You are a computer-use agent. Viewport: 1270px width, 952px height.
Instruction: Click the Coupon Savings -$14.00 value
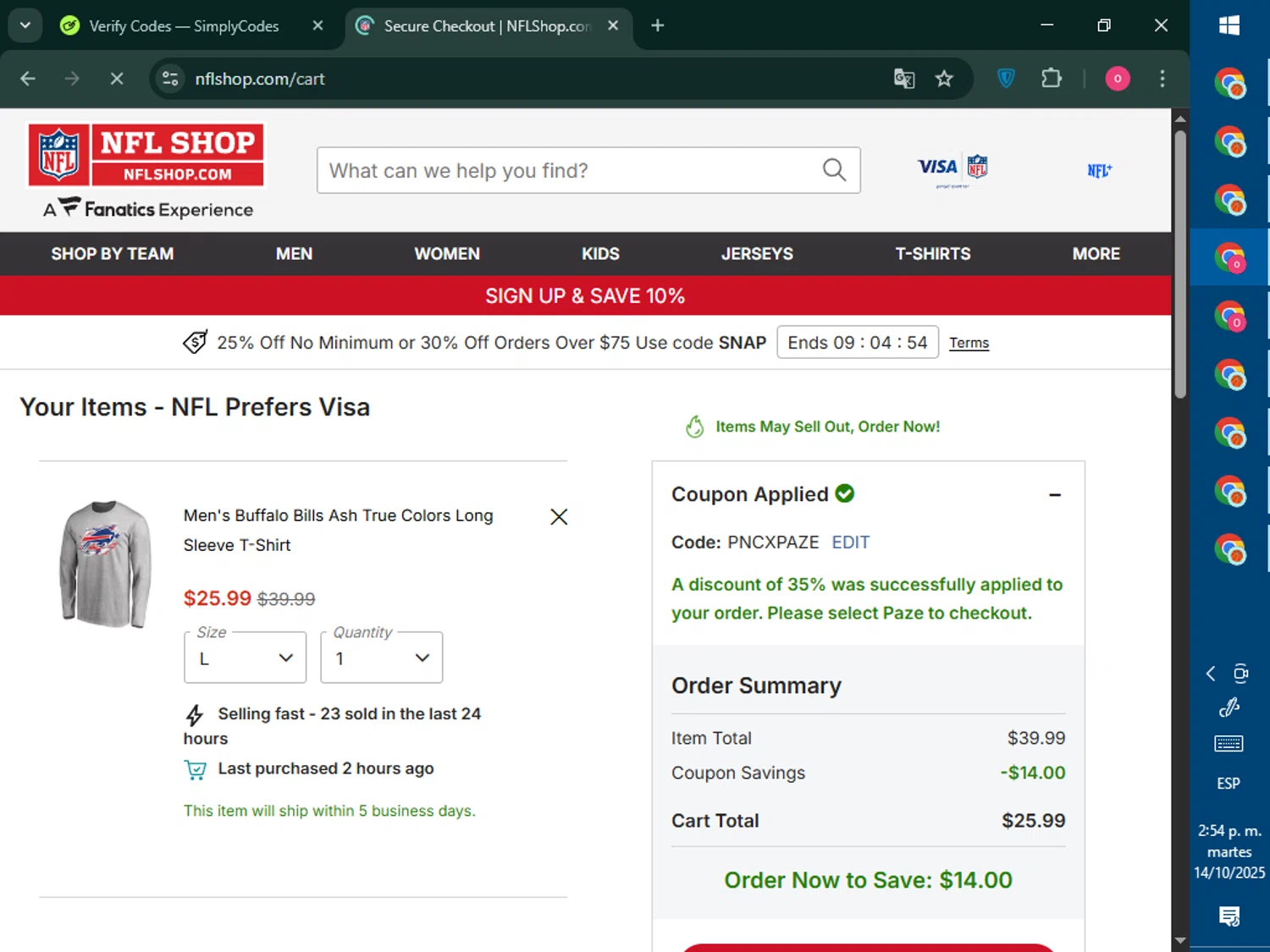click(x=1032, y=773)
